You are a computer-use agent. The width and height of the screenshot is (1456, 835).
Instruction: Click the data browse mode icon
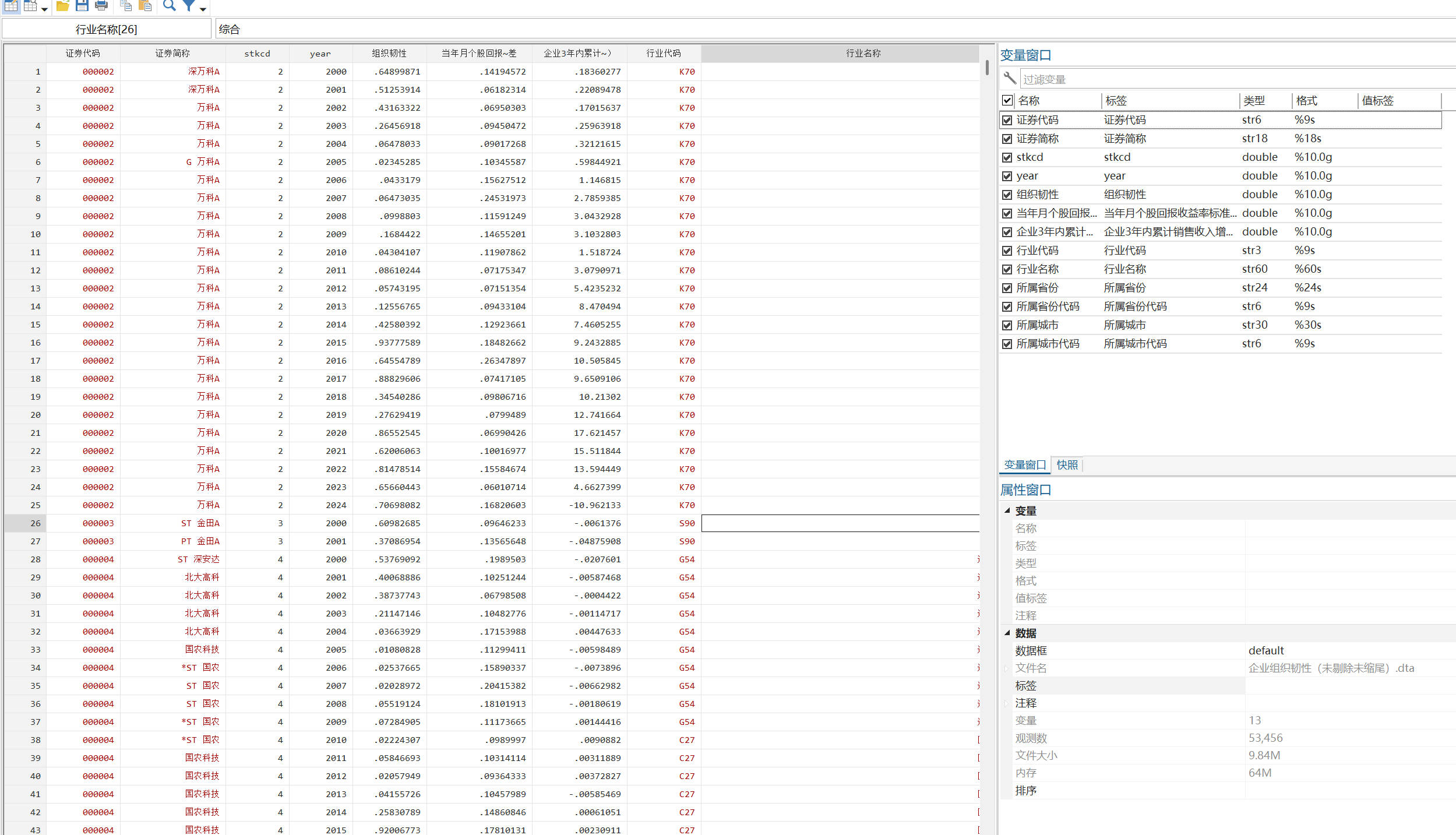pos(30,6)
